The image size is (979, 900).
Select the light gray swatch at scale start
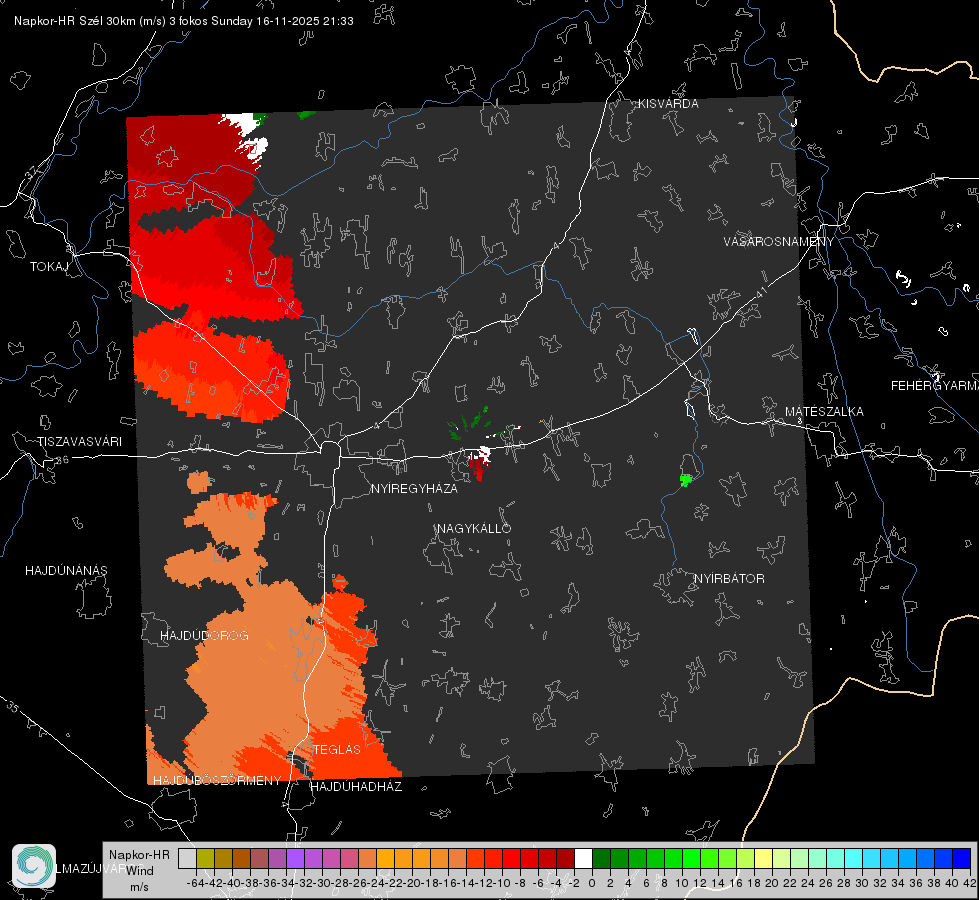pyautogui.click(x=187, y=858)
